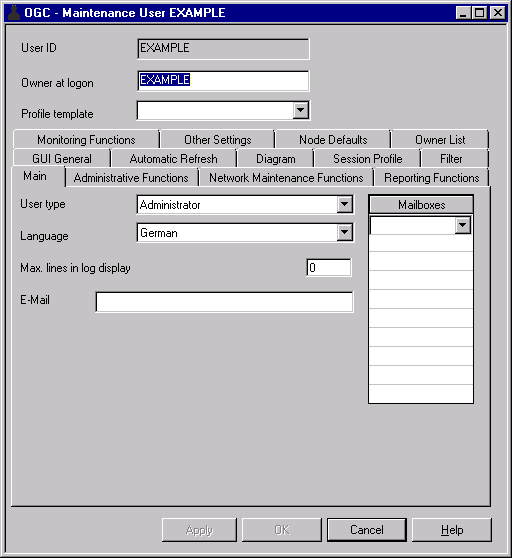This screenshot has width=512, height=558.
Task: Open the Profile template dropdown arrow
Action: pyautogui.click(x=301, y=110)
